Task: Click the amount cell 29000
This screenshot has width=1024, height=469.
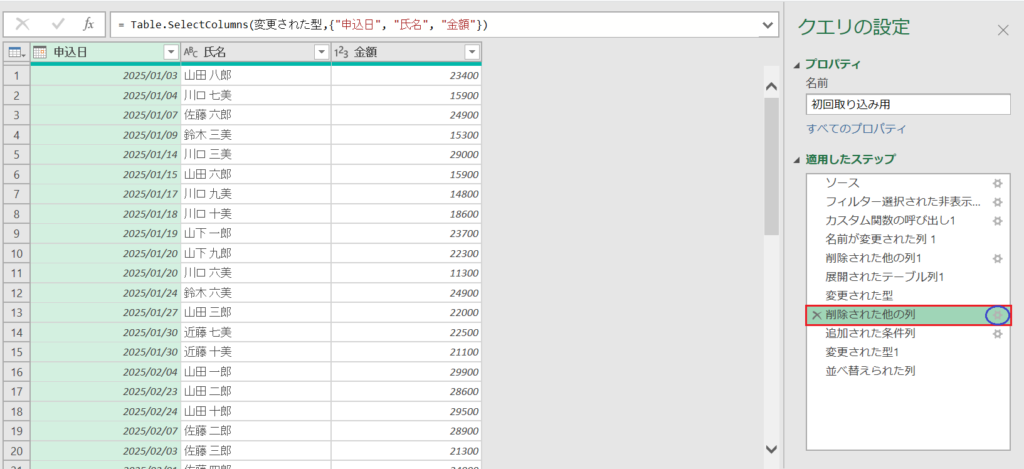Action: [406, 155]
